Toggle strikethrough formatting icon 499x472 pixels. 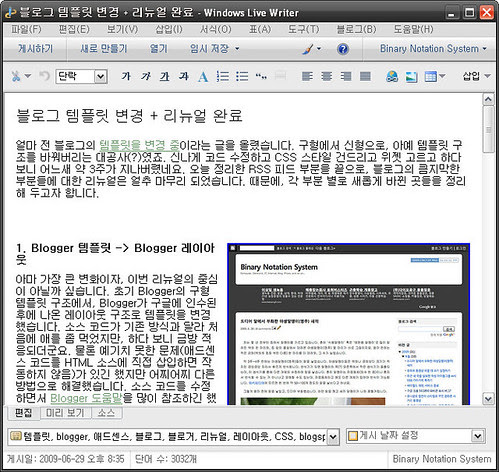pyautogui.click(x=184, y=76)
